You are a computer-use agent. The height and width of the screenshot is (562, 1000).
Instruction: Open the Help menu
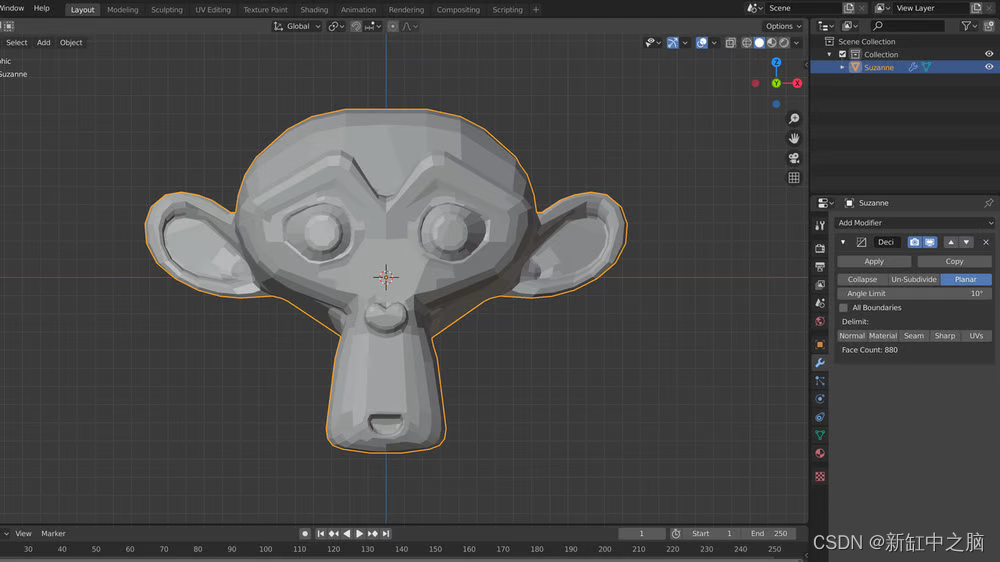click(x=42, y=8)
